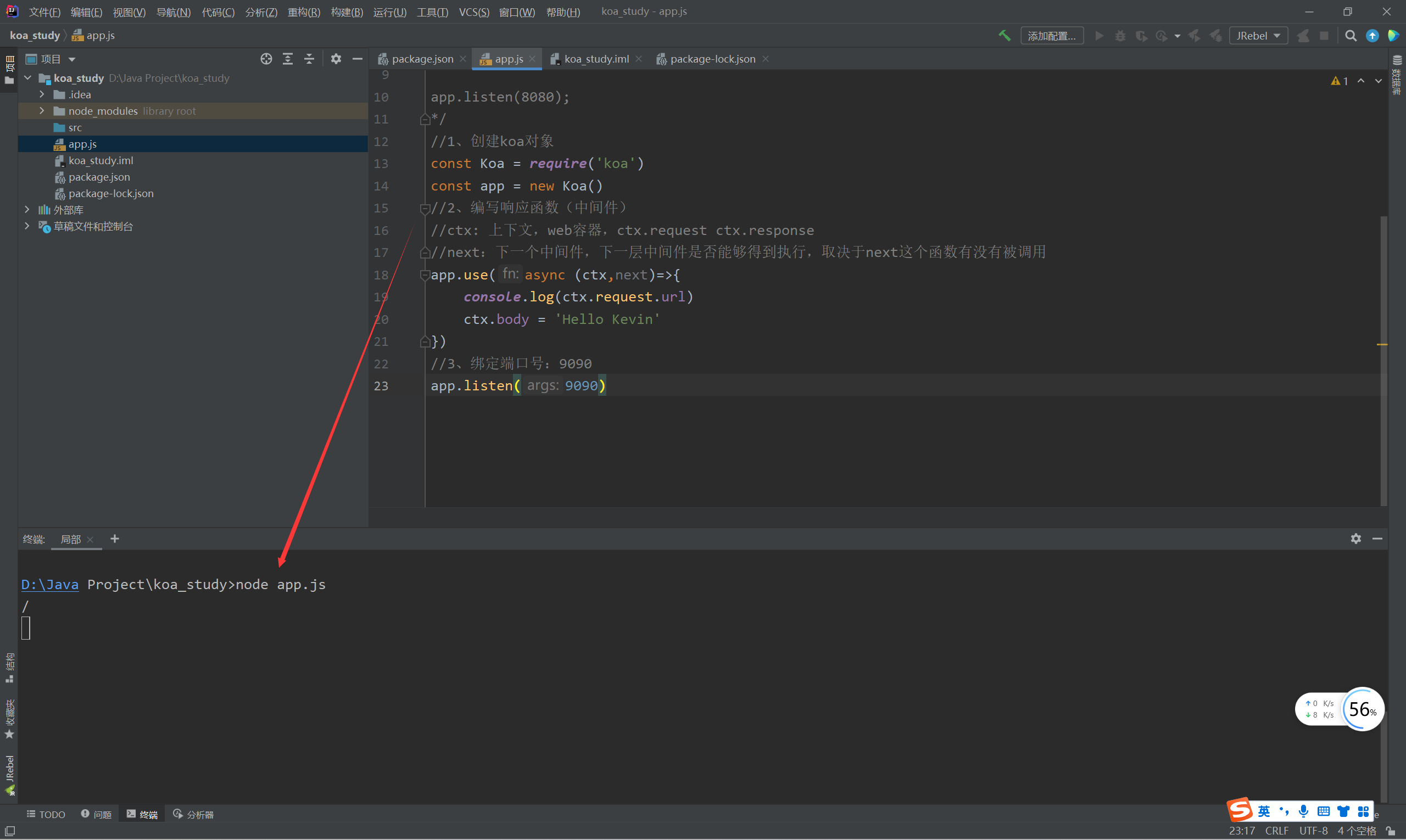1406x840 pixels.
Task: Click the Search everywhere magnifier icon
Action: [1351, 36]
